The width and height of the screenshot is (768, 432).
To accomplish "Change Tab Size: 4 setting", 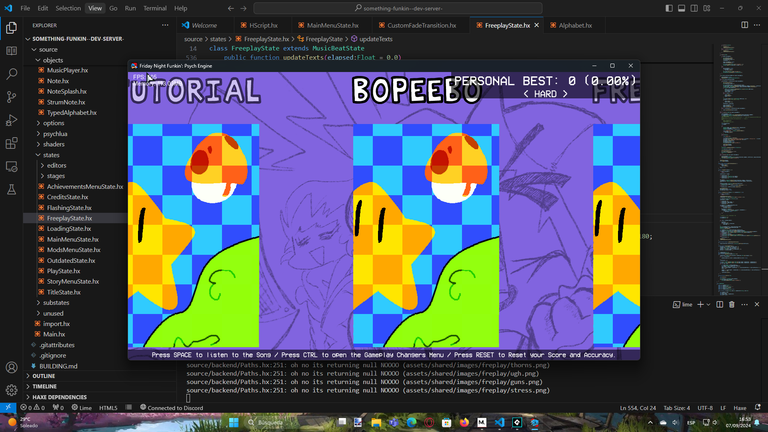I will pyautogui.click(x=676, y=408).
